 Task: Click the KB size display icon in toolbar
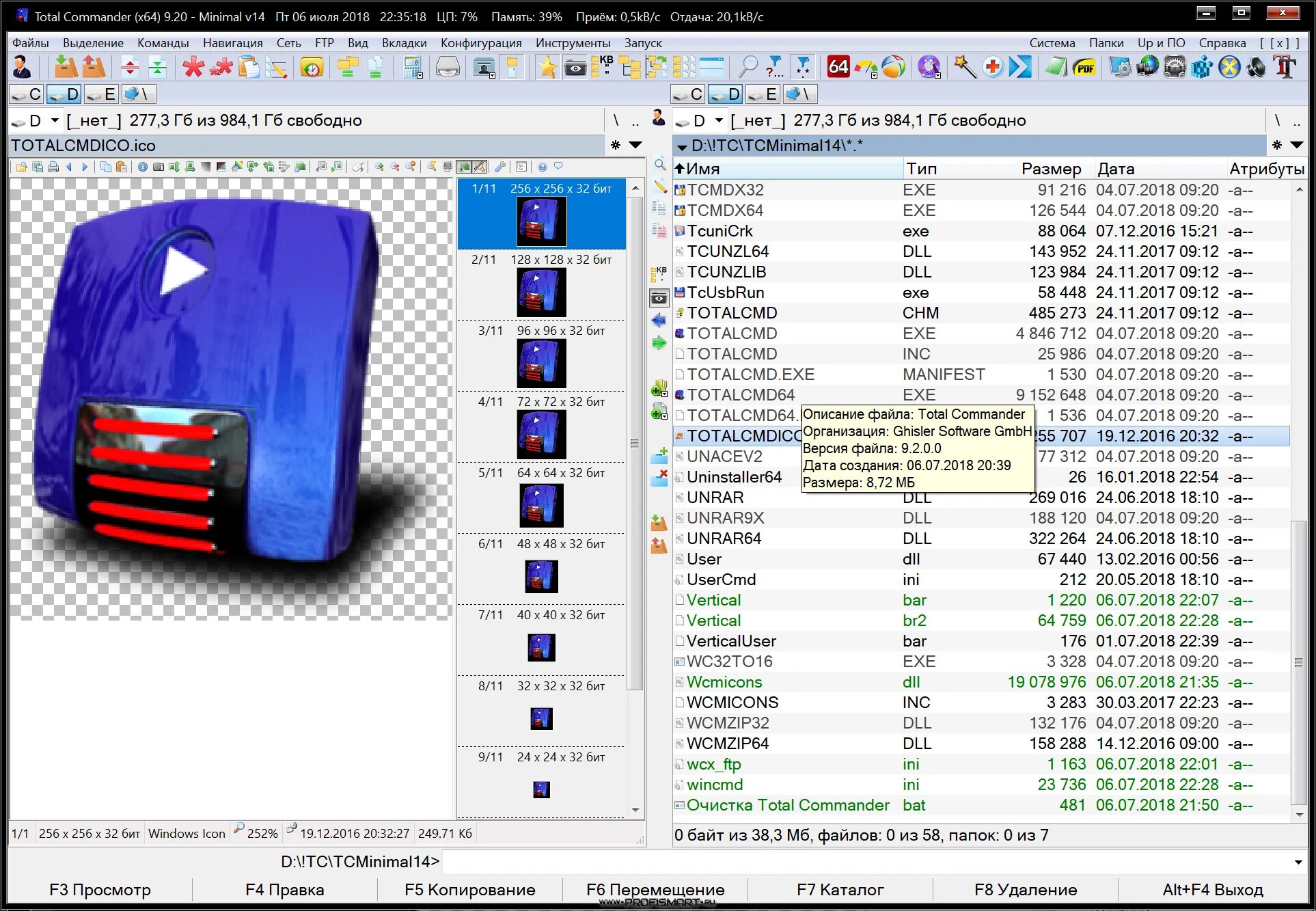click(x=603, y=67)
